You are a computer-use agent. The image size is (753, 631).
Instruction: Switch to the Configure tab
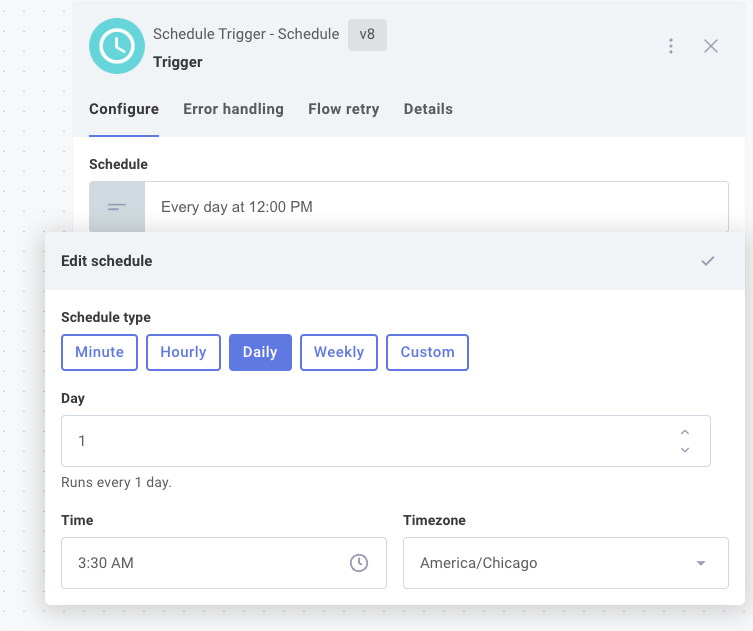(x=124, y=109)
